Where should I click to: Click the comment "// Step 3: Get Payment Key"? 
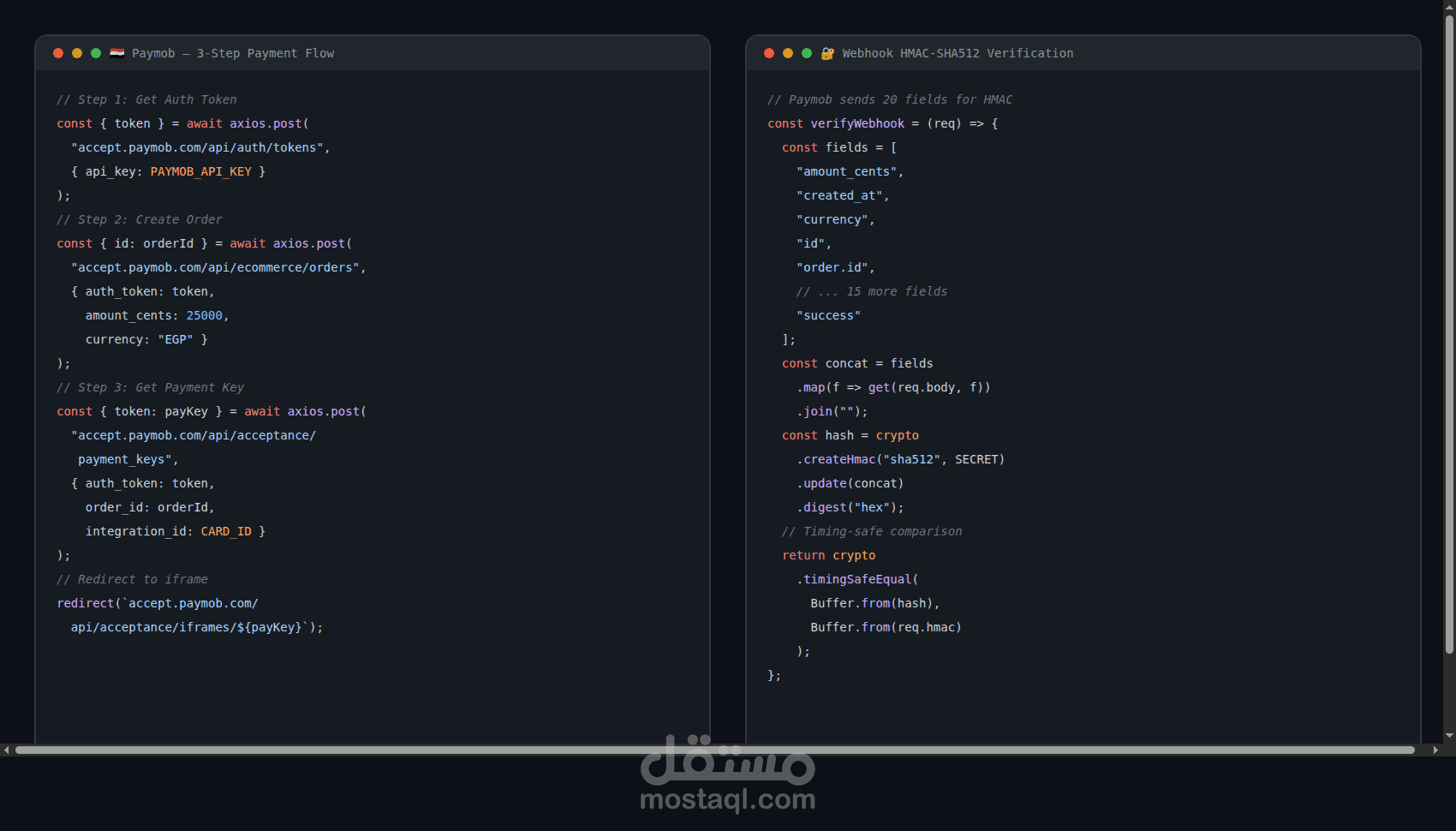[150, 387]
